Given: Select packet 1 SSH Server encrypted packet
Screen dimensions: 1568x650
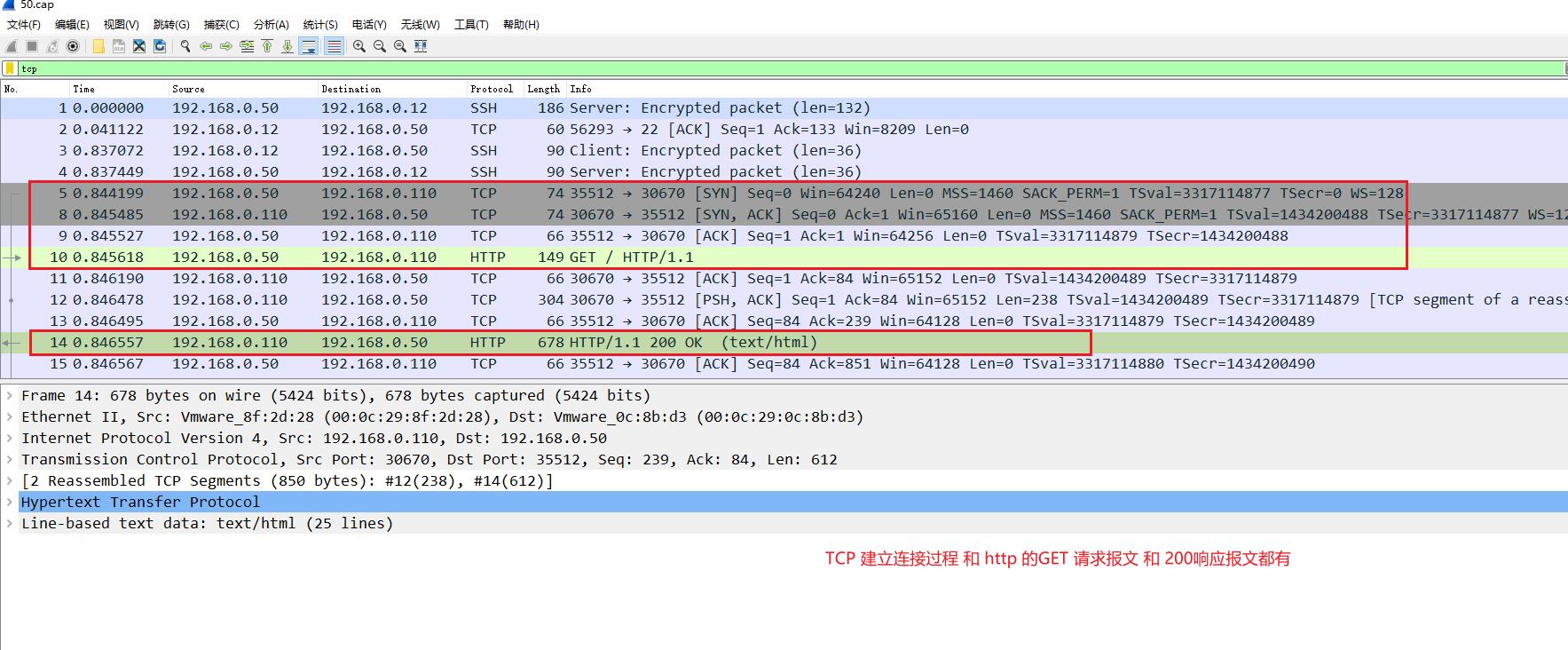Looking at the screenshot, I should [784, 107].
